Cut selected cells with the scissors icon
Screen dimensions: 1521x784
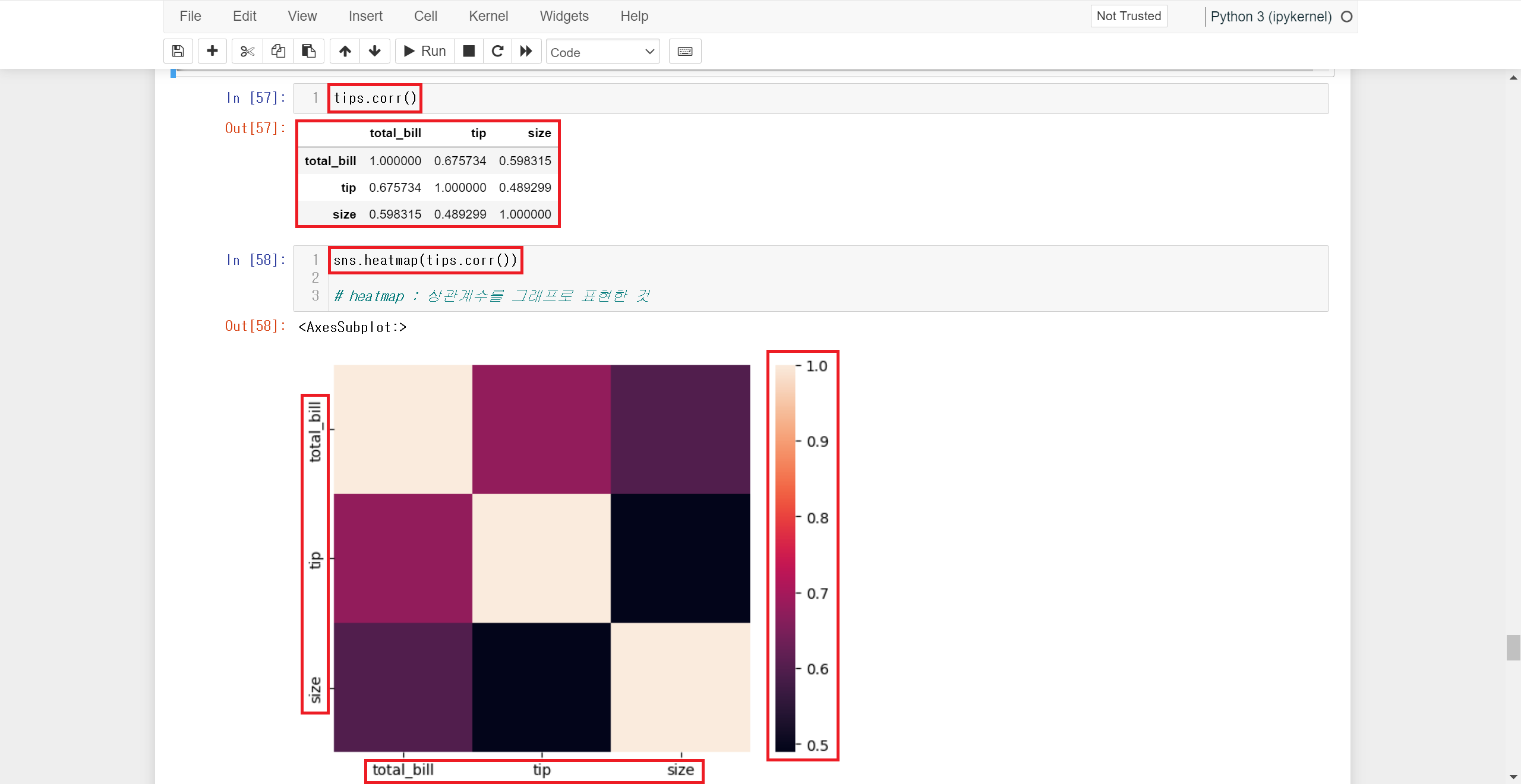(247, 51)
